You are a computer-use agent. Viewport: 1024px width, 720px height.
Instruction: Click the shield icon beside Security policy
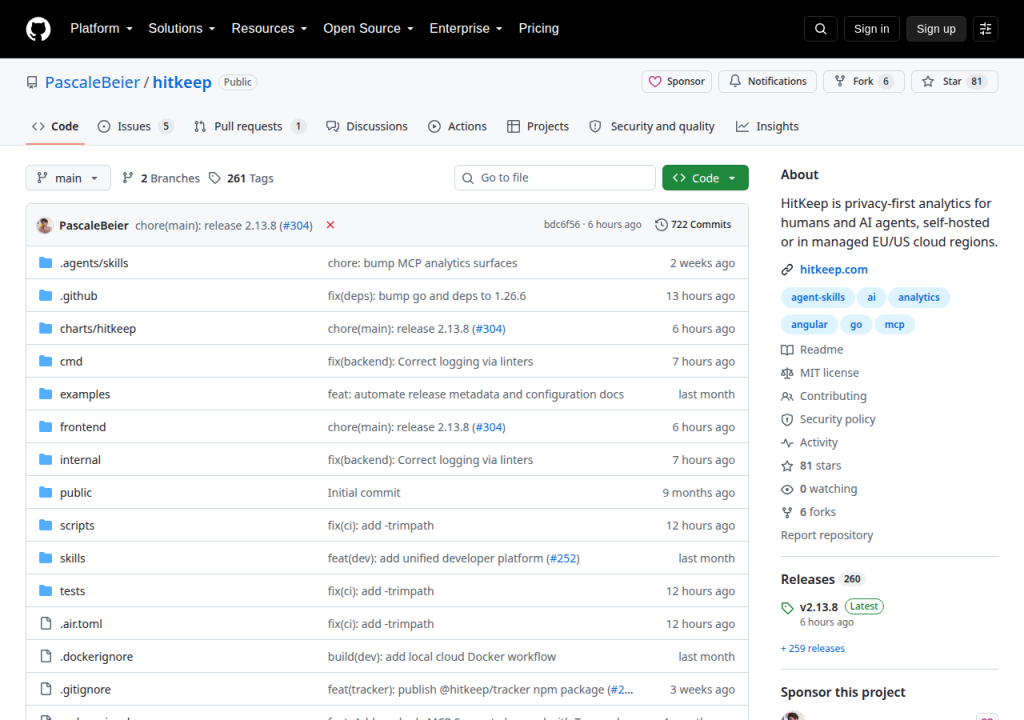[x=787, y=419]
